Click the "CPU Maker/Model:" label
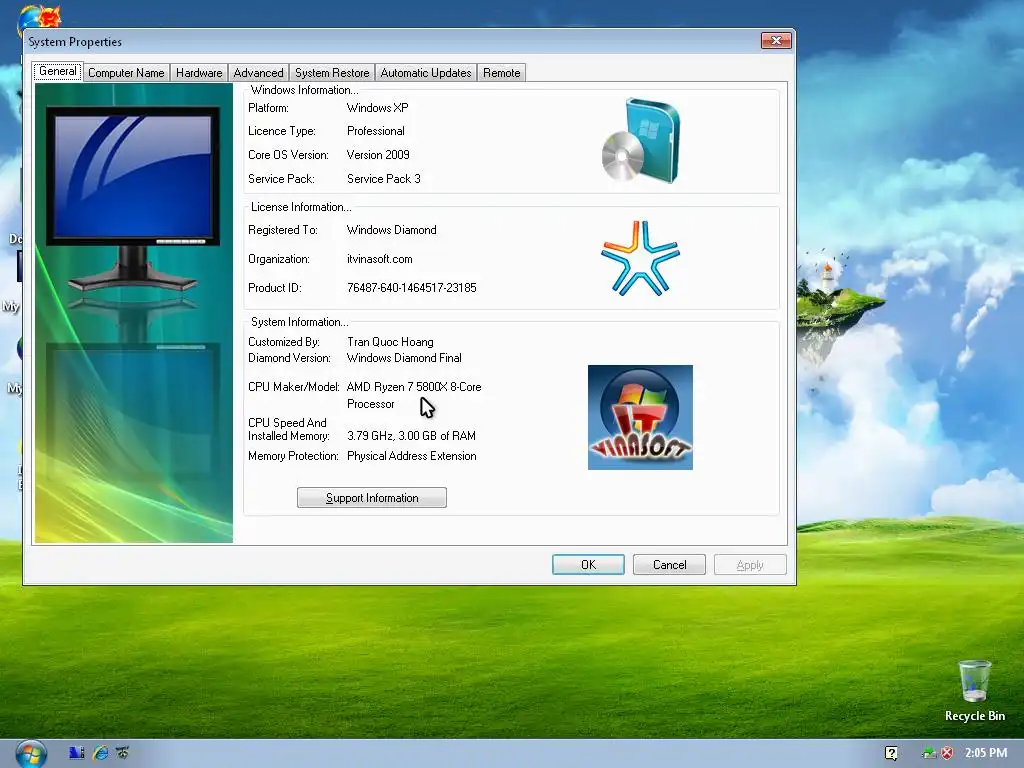This screenshot has height=768, width=1024. pyautogui.click(x=294, y=387)
